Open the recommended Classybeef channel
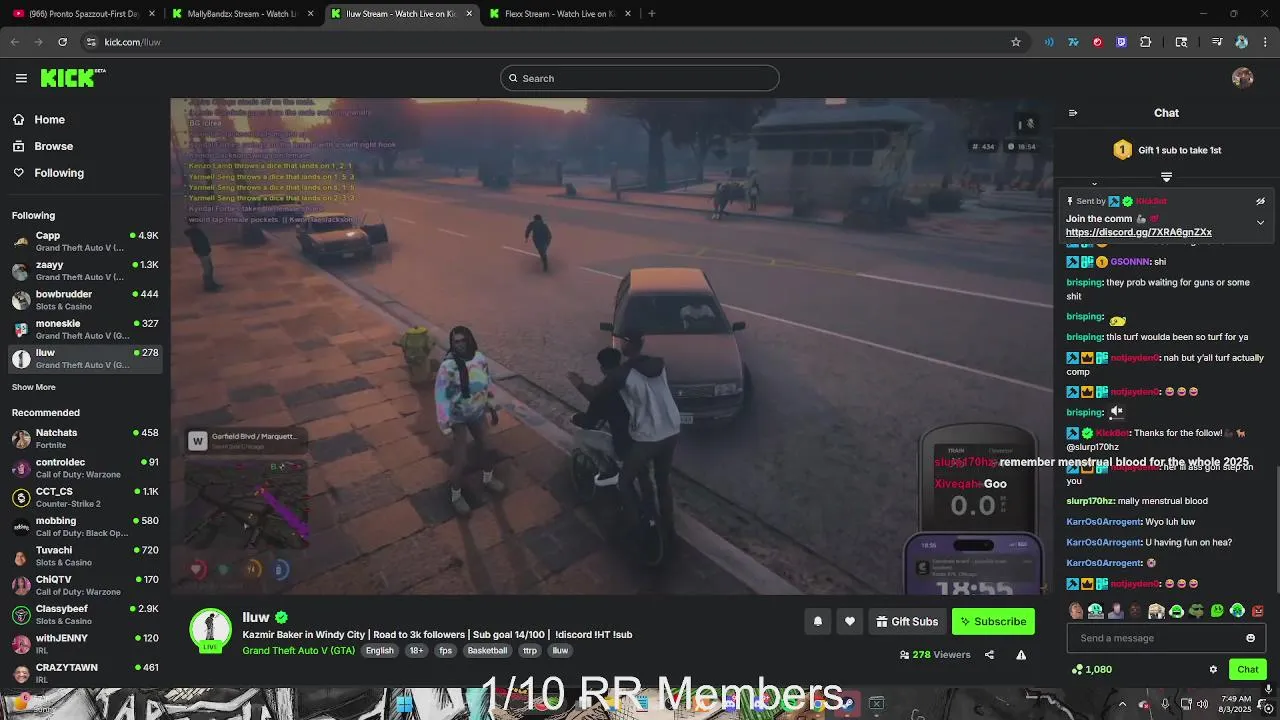Viewport: 1280px width, 720px height. 84,614
